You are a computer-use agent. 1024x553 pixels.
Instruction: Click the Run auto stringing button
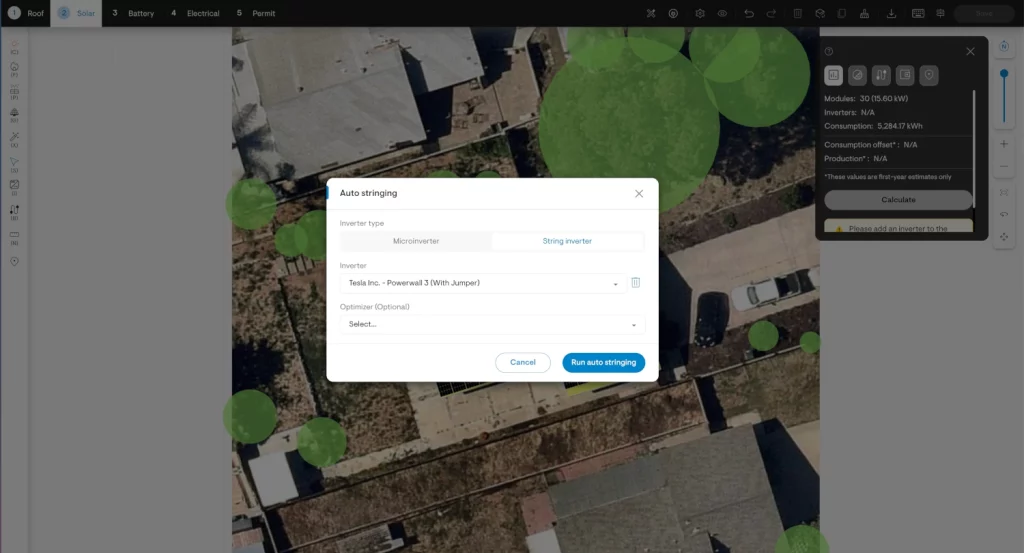(x=603, y=362)
